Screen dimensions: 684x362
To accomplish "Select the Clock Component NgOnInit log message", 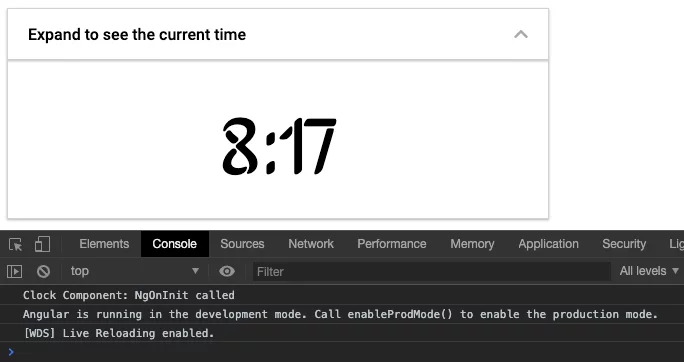I will (129, 295).
